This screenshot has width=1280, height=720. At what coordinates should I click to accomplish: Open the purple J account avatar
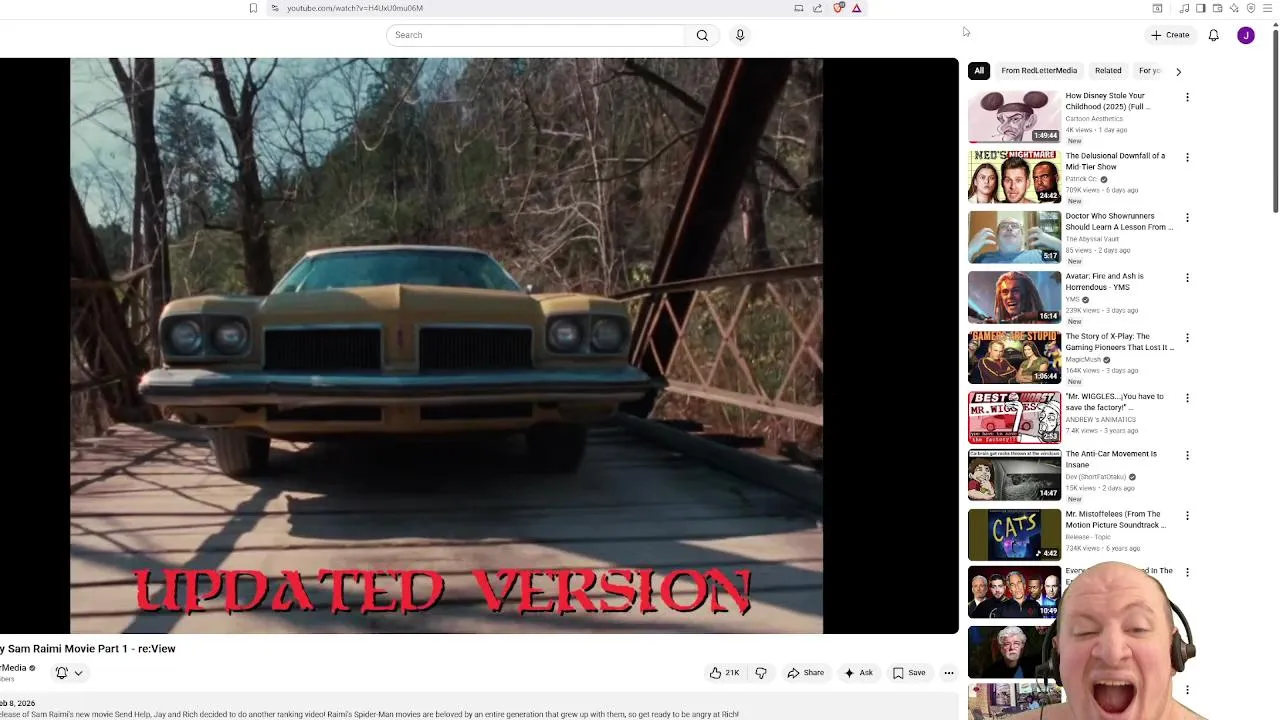click(1245, 35)
